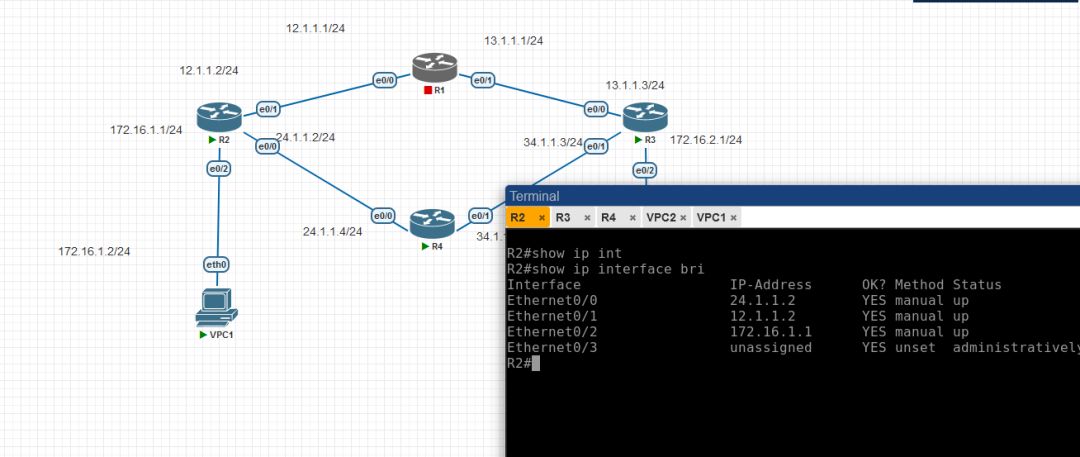Viewport: 1080px width, 457px height.
Task: Close the R2 terminal tab
Action: pyautogui.click(x=541, y=218)
